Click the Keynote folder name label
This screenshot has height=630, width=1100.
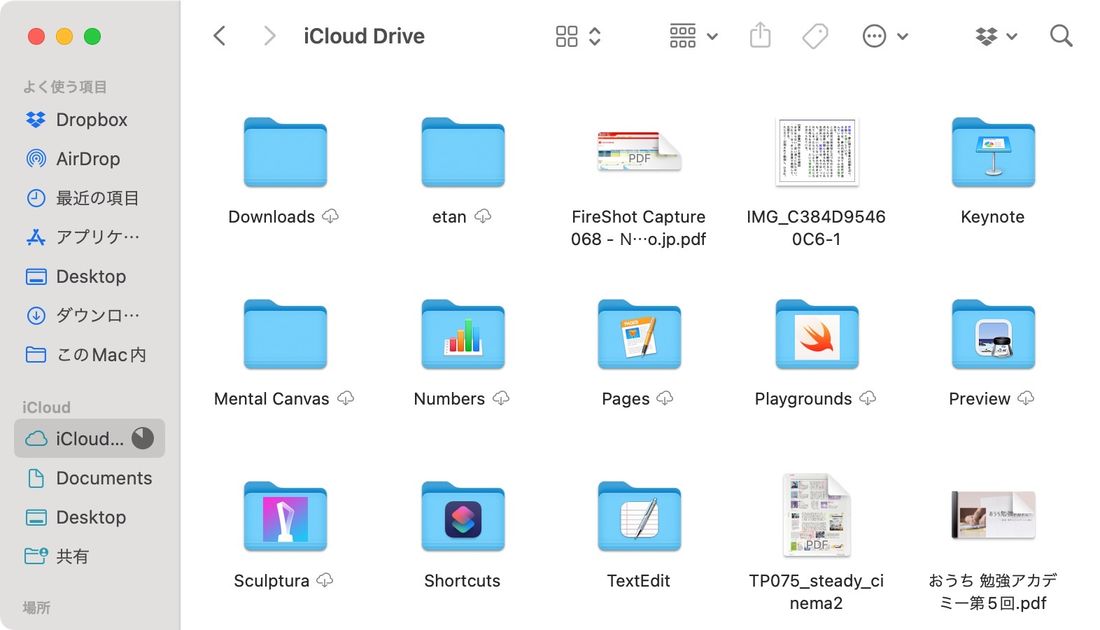[993, 217]
